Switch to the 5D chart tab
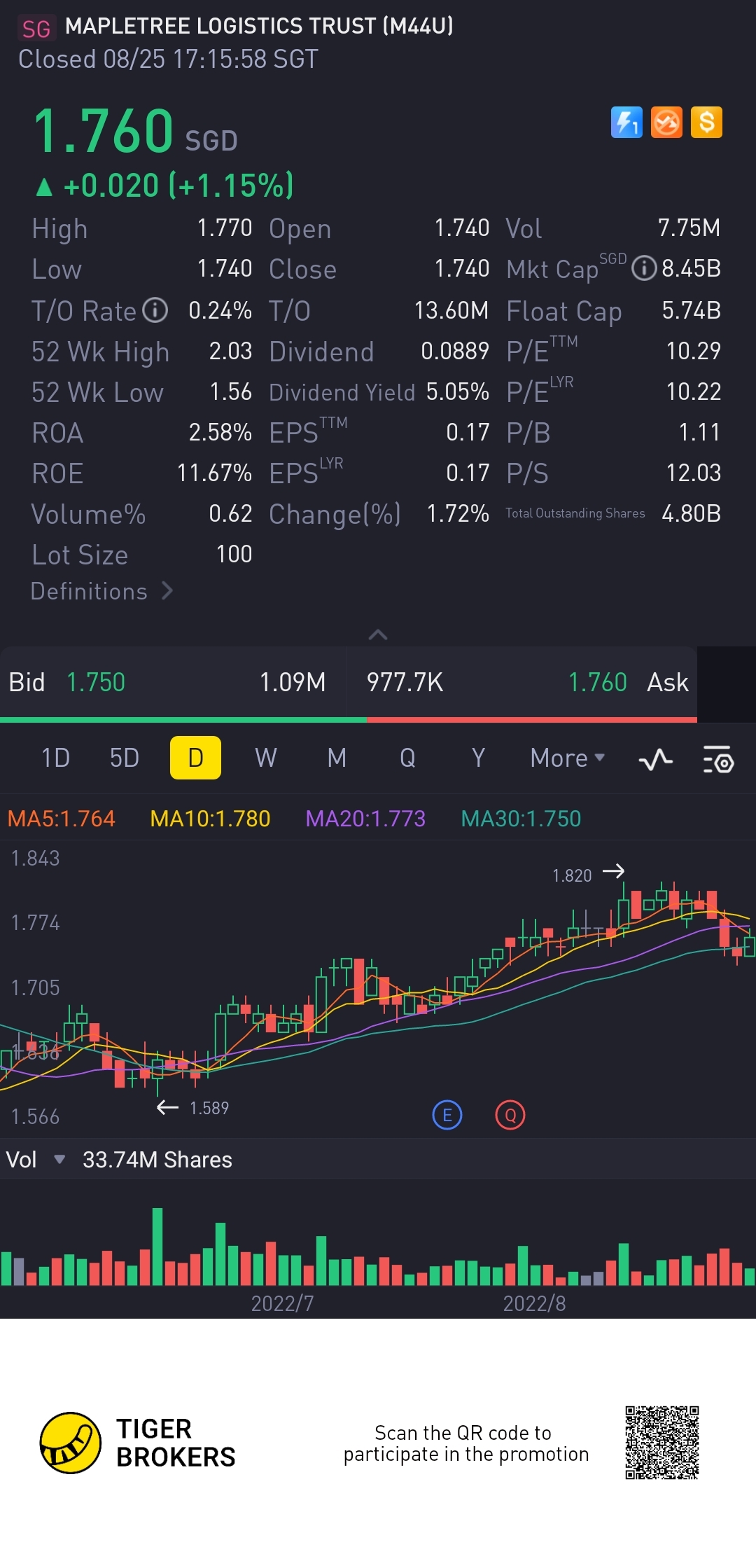 tap(125, 758)
